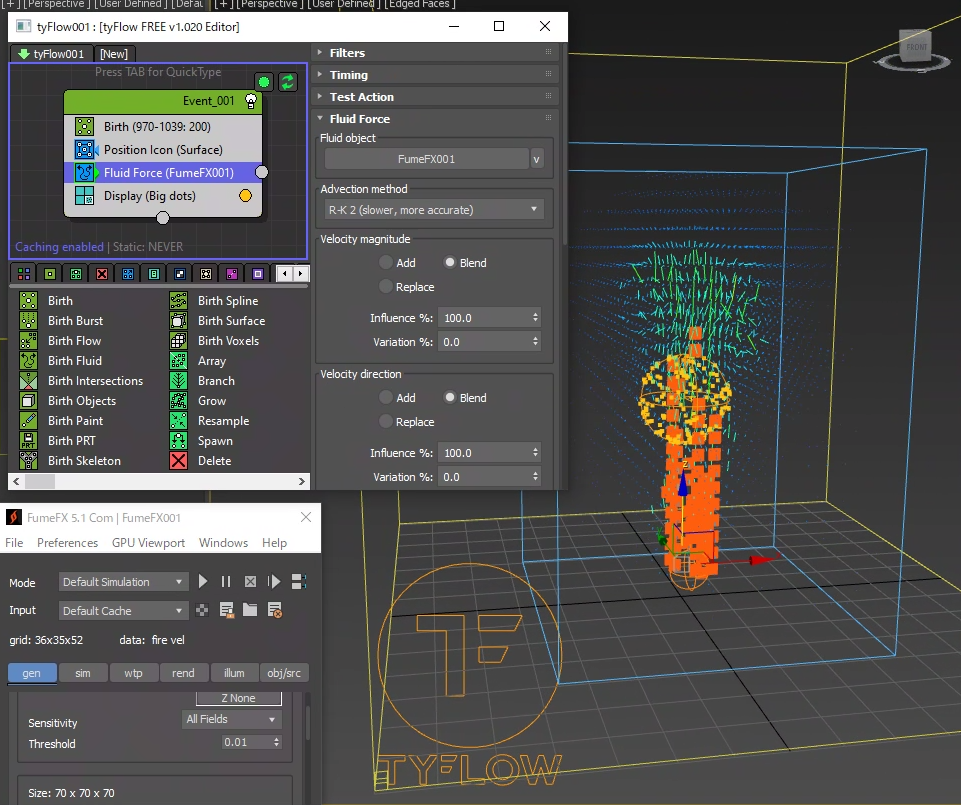Select Blend for Velocity magnitude

[450, 262]
